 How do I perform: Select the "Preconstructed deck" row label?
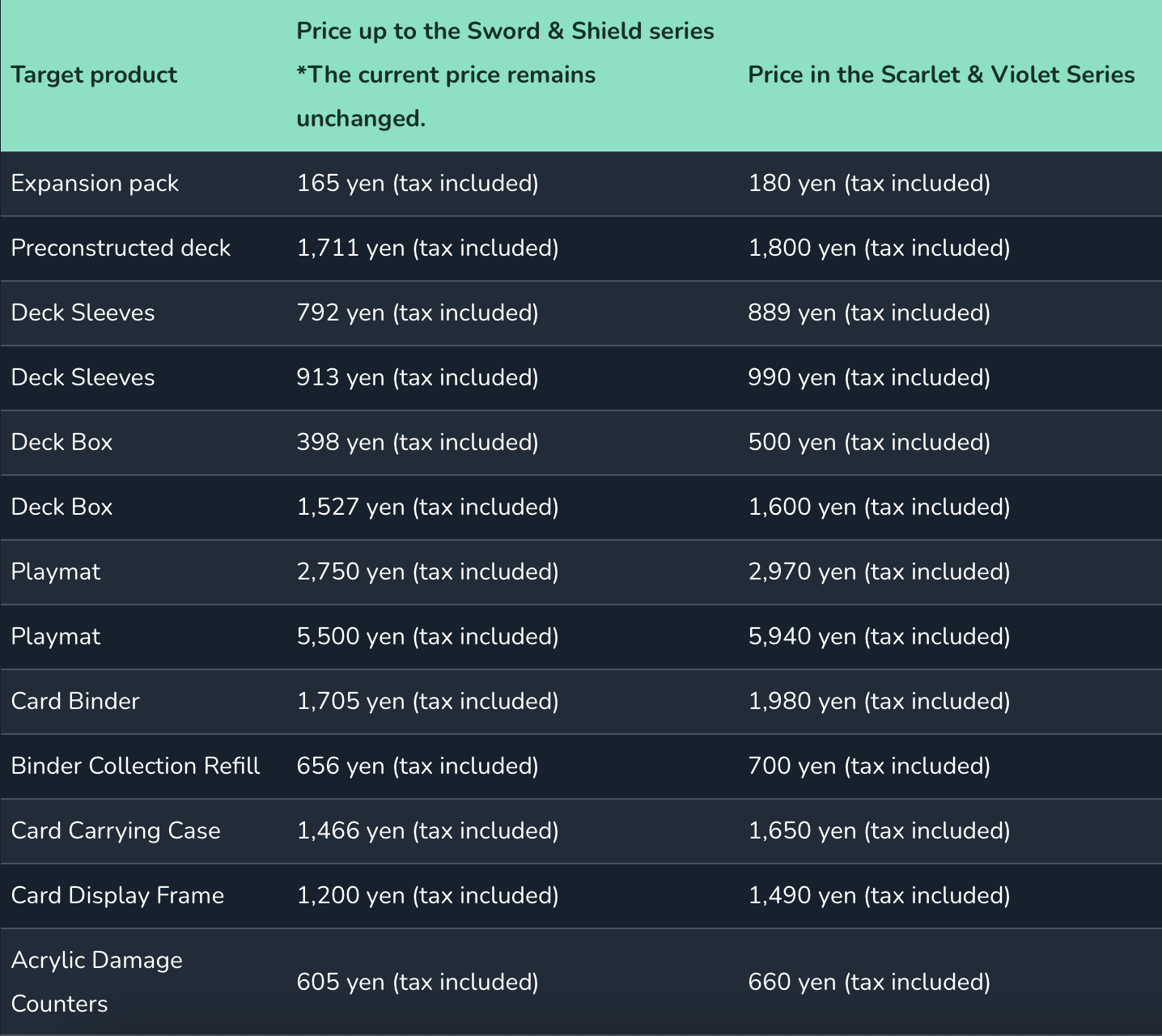(121, 248)
